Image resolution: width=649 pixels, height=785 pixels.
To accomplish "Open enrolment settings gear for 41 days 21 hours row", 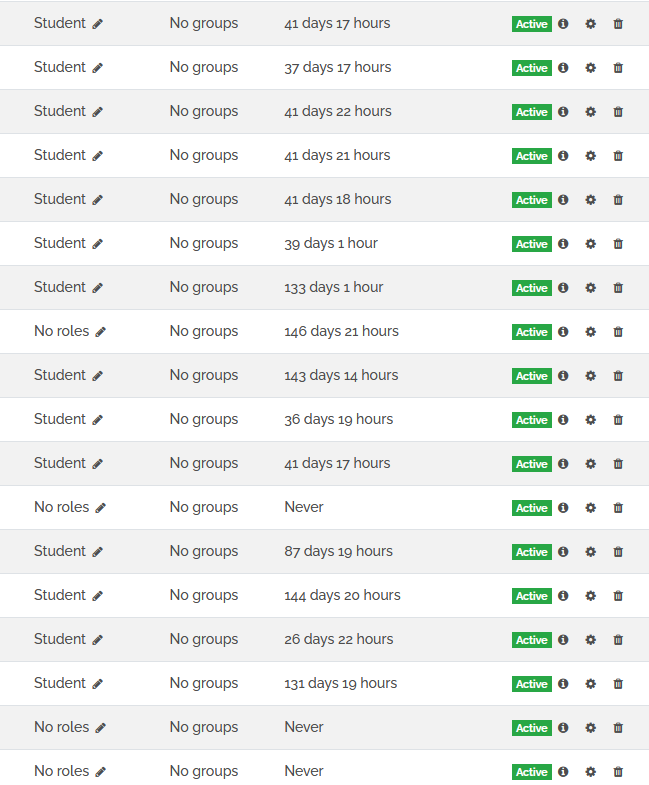I will 591,156.
